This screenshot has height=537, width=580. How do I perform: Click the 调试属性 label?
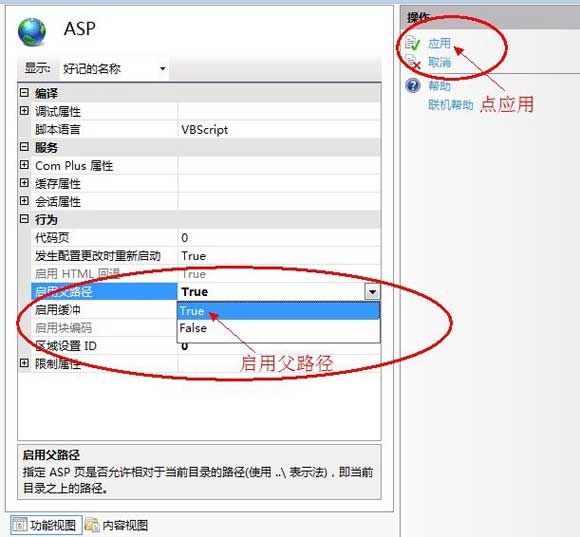coord(58,111)
